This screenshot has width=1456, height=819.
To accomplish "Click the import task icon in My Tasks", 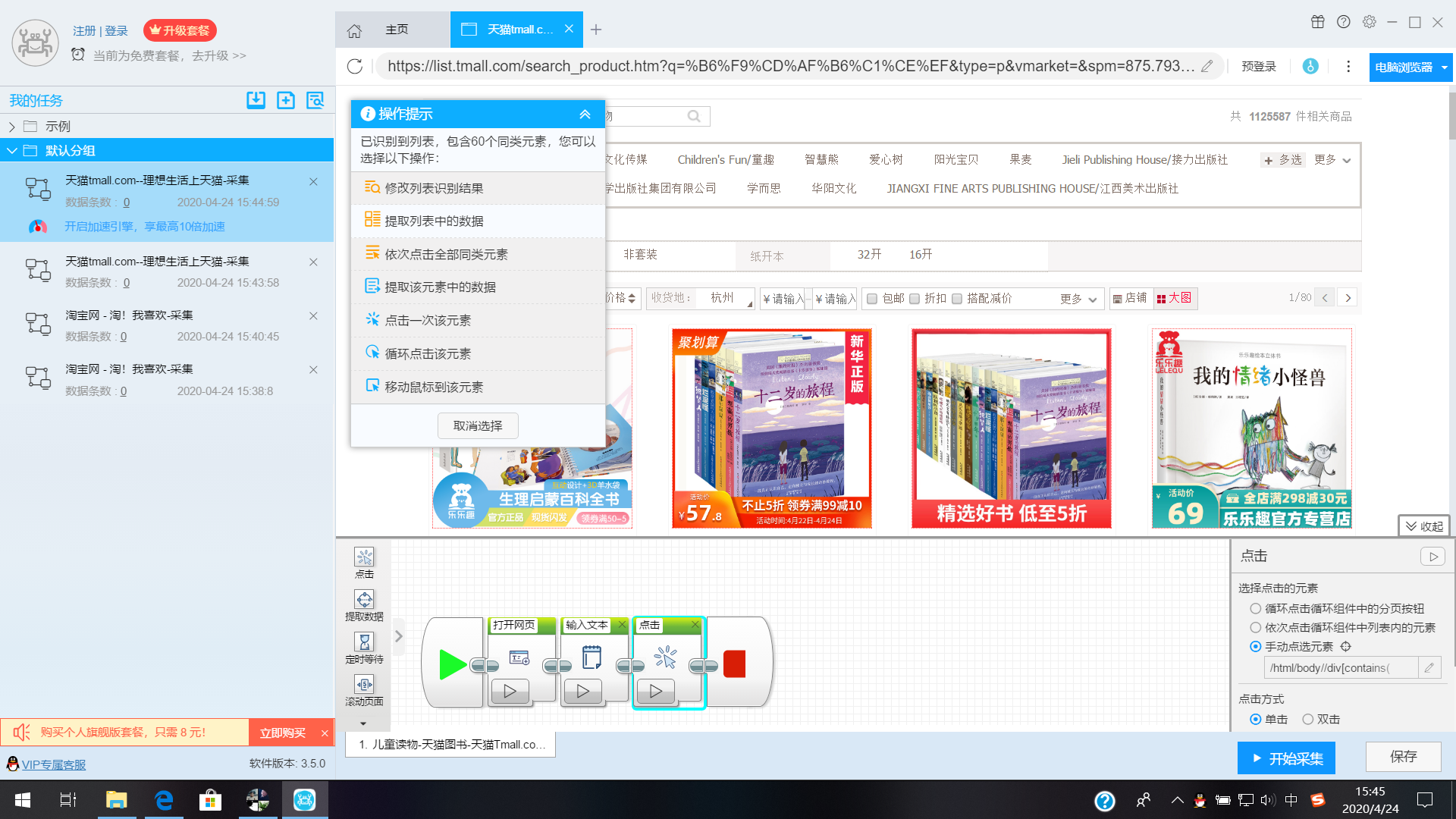I will click(256, 100).
